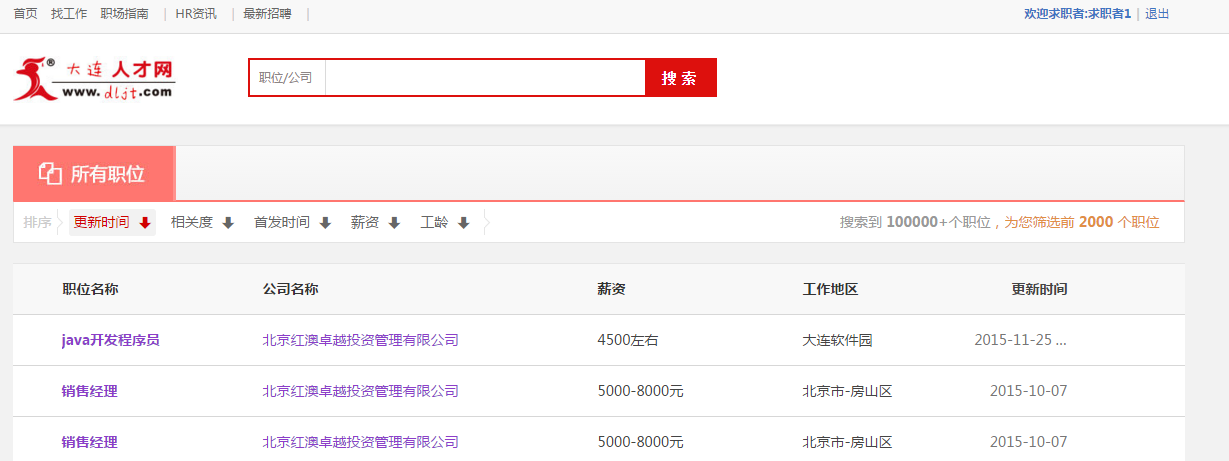The image size is (1229, 461).
Task: Open java开发程序员 job posting
Action: click(111, 340)
